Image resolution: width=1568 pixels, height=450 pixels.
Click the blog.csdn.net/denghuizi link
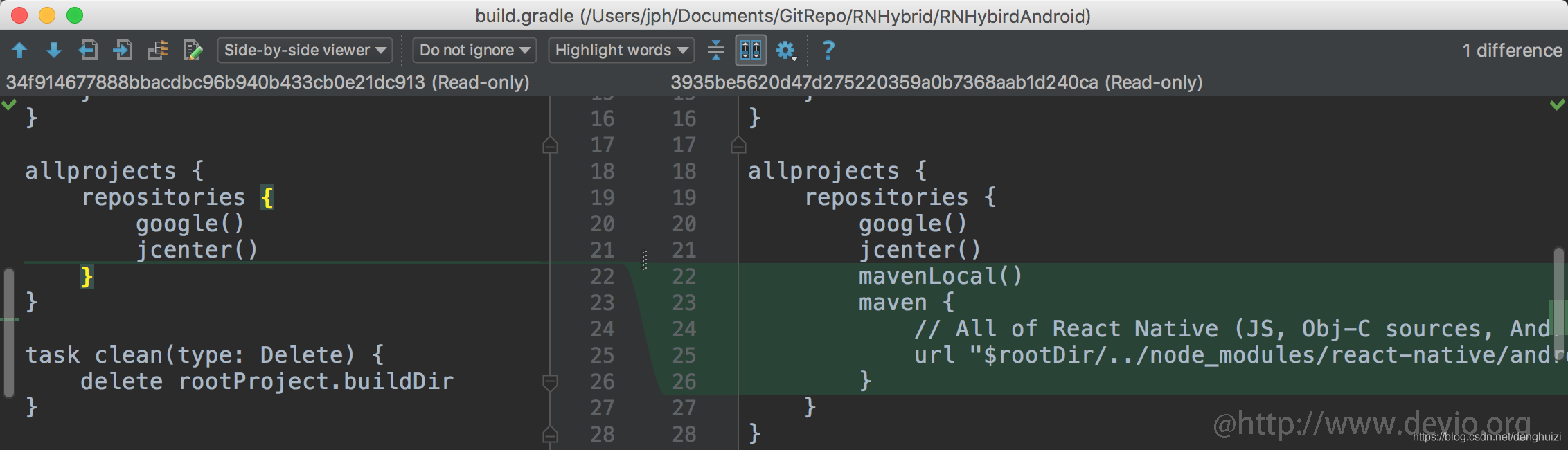click(x=1487, y=437)
